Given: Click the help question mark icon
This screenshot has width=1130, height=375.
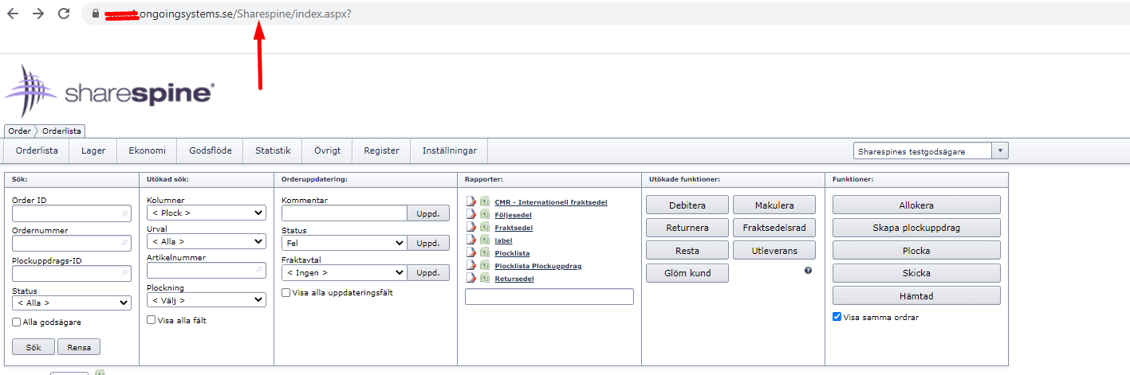Looking at the screenshot, I should [809, 270].
